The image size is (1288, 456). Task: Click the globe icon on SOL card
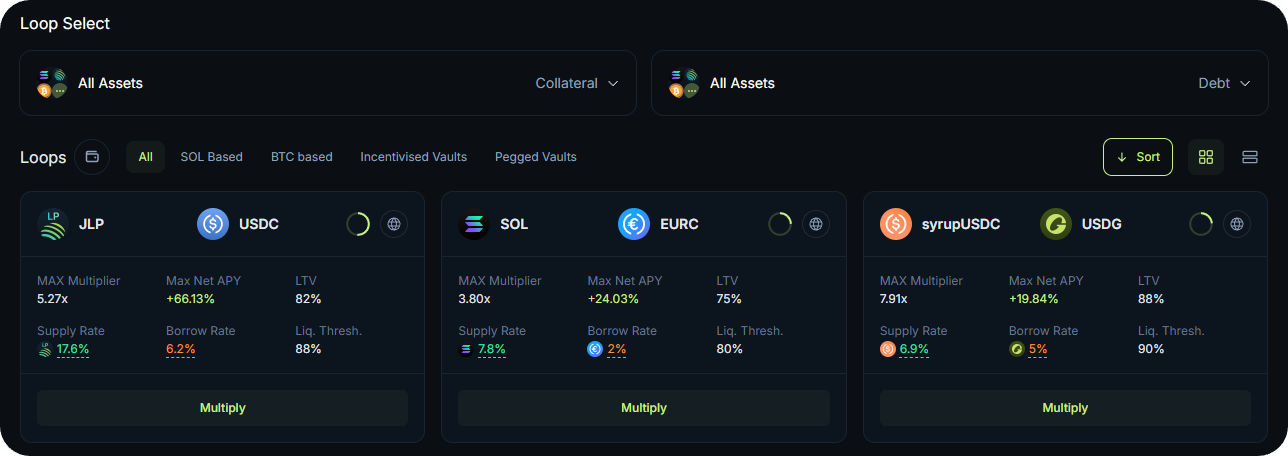pyautogui.click(x=815, y=225)
